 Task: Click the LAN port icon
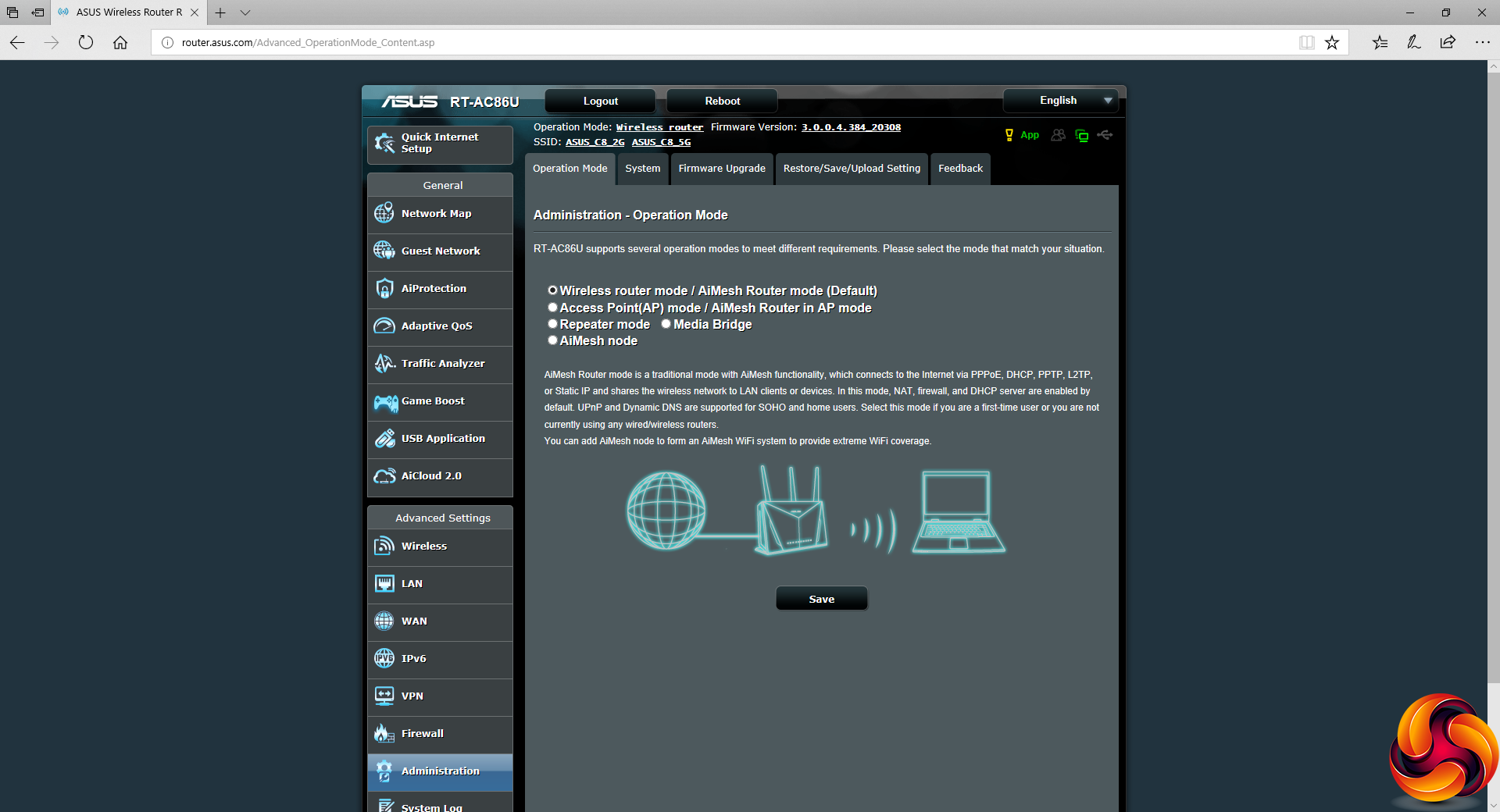(384, 583)
